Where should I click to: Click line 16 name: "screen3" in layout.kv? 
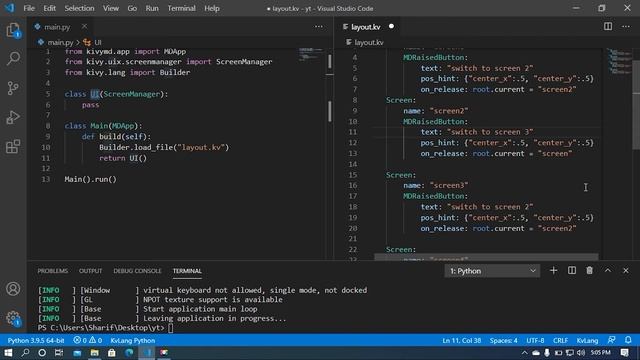tap(436, 185)
